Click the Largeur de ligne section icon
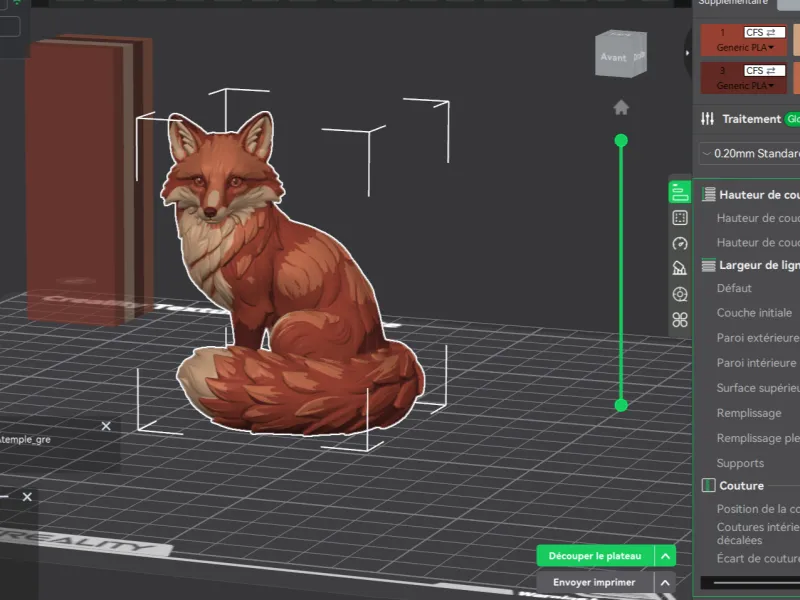 point(709,265)
